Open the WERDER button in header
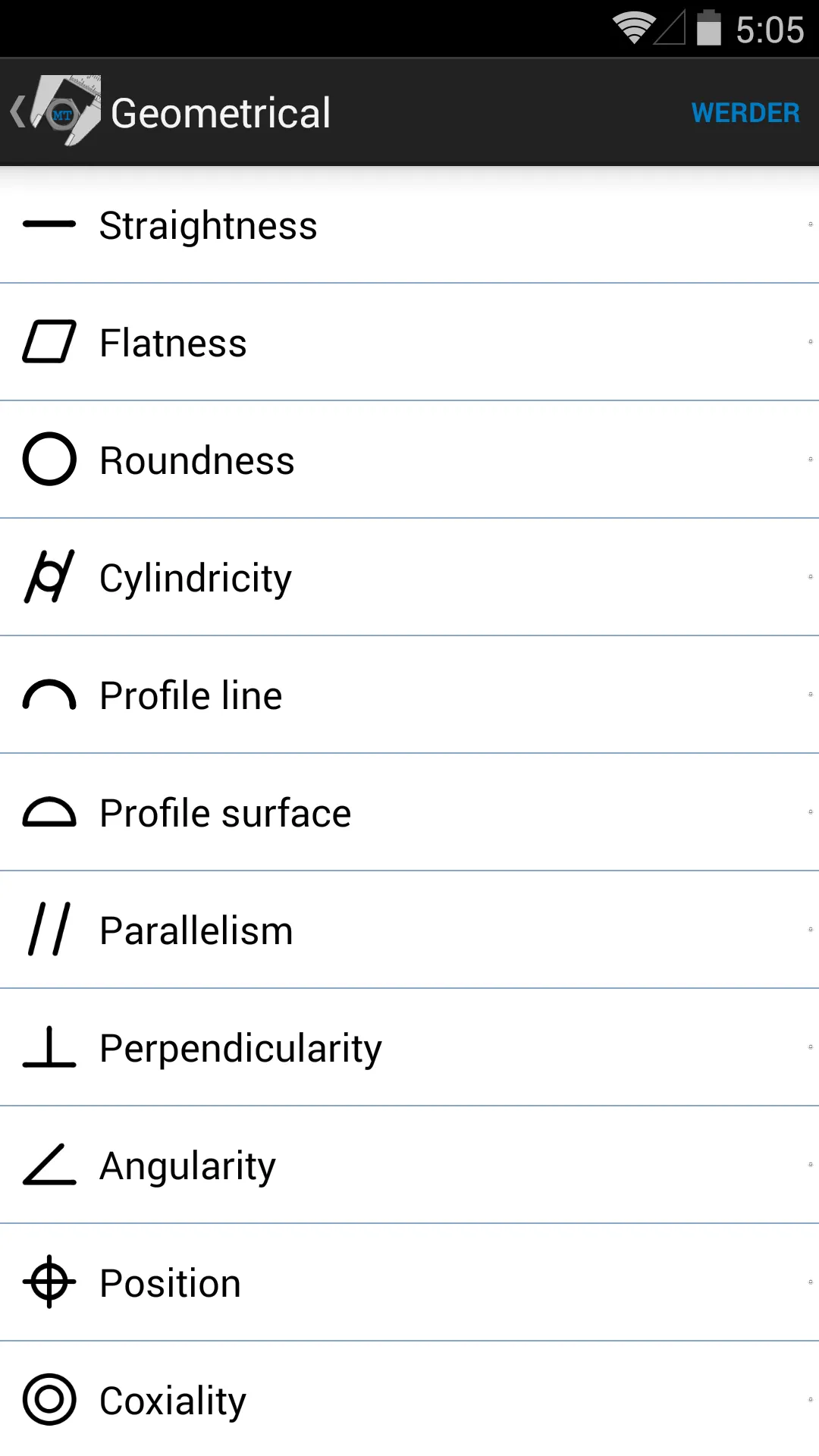This screenshot has height=1456, width=819. 745,113
